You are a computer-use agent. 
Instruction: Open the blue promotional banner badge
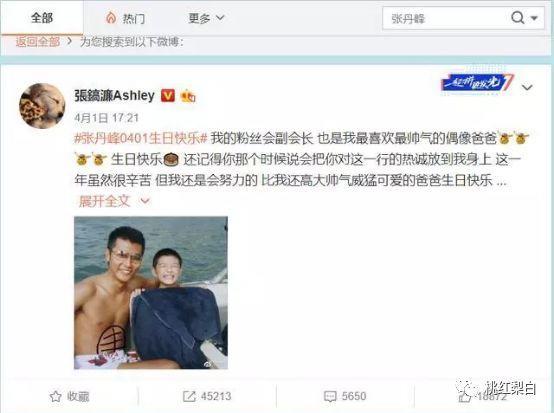[477, 84]
